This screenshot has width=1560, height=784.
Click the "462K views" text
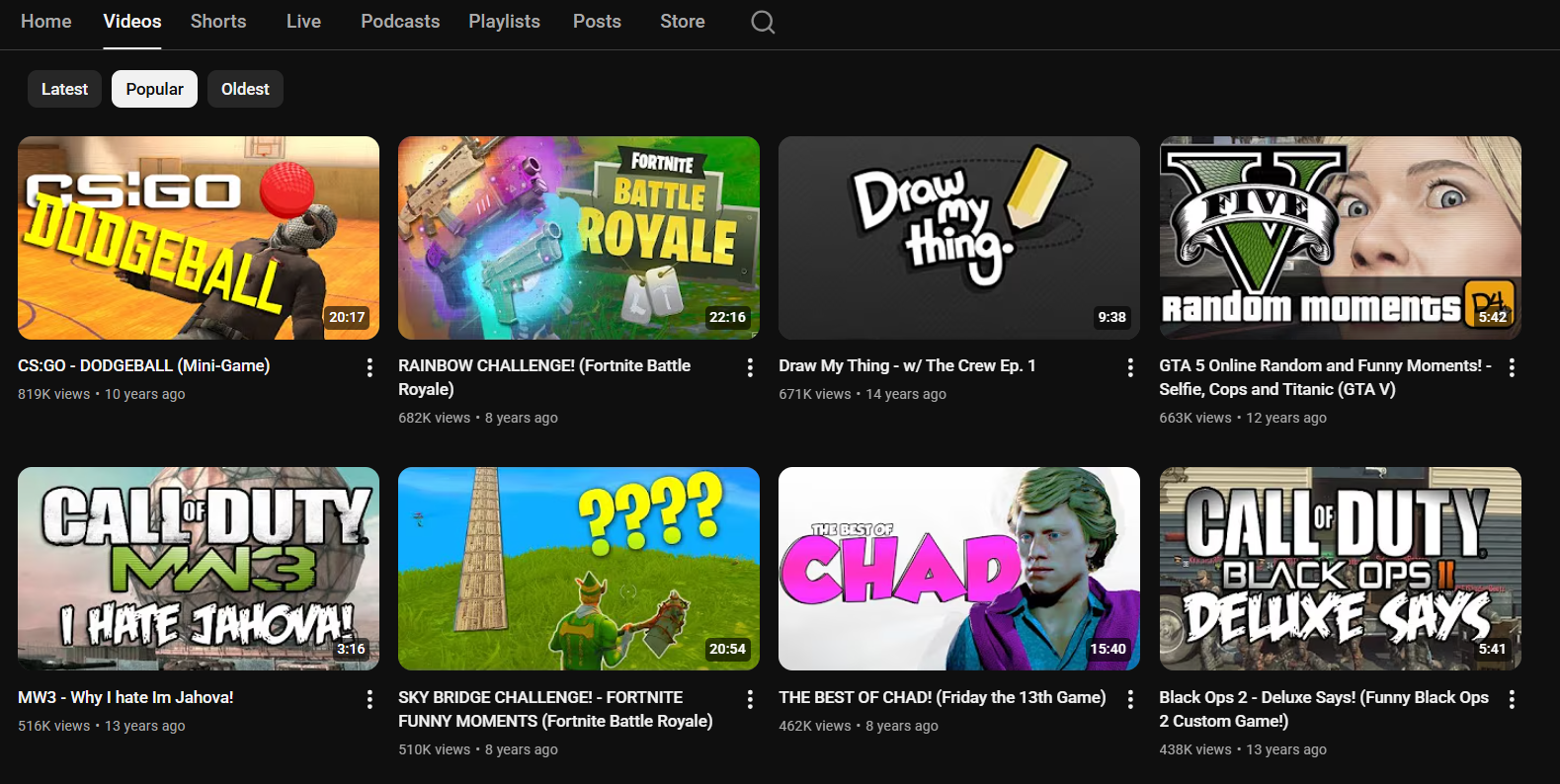click(814, 726)
